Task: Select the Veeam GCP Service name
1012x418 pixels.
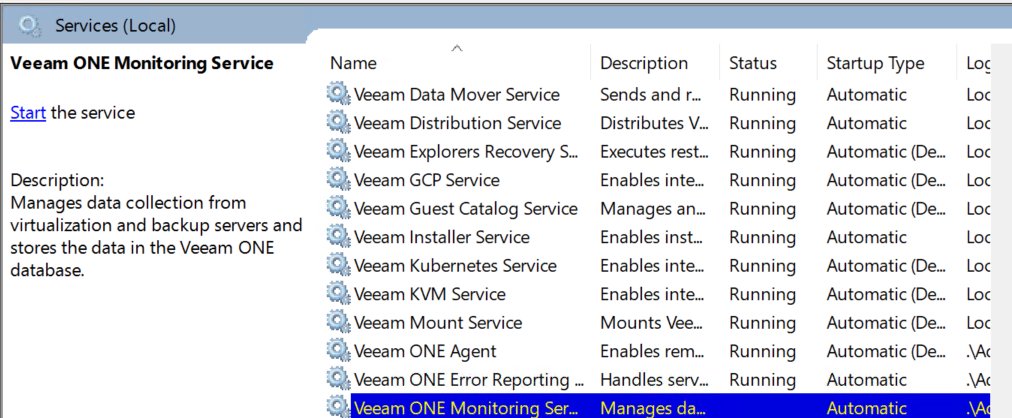Action: click(427, 180)
